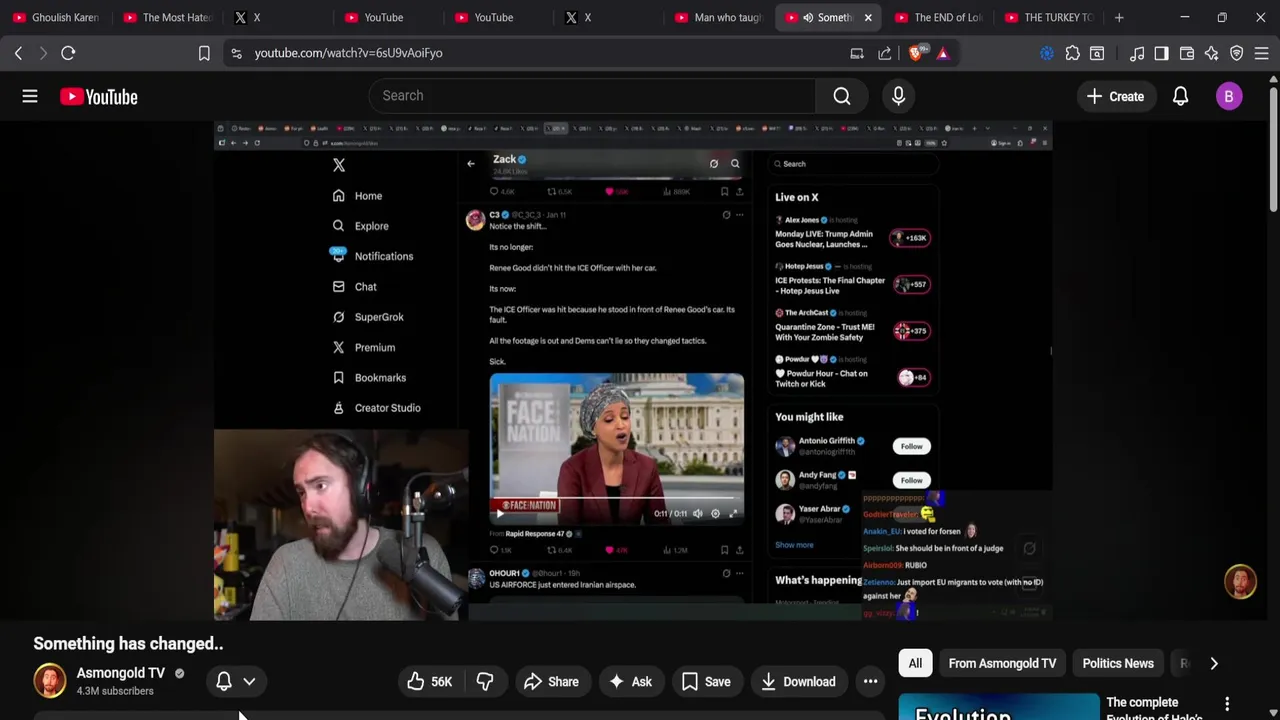Open YouTube notifications bell in header
The height and width of the screenshot is (720, 1280).
click(1180, 96)
